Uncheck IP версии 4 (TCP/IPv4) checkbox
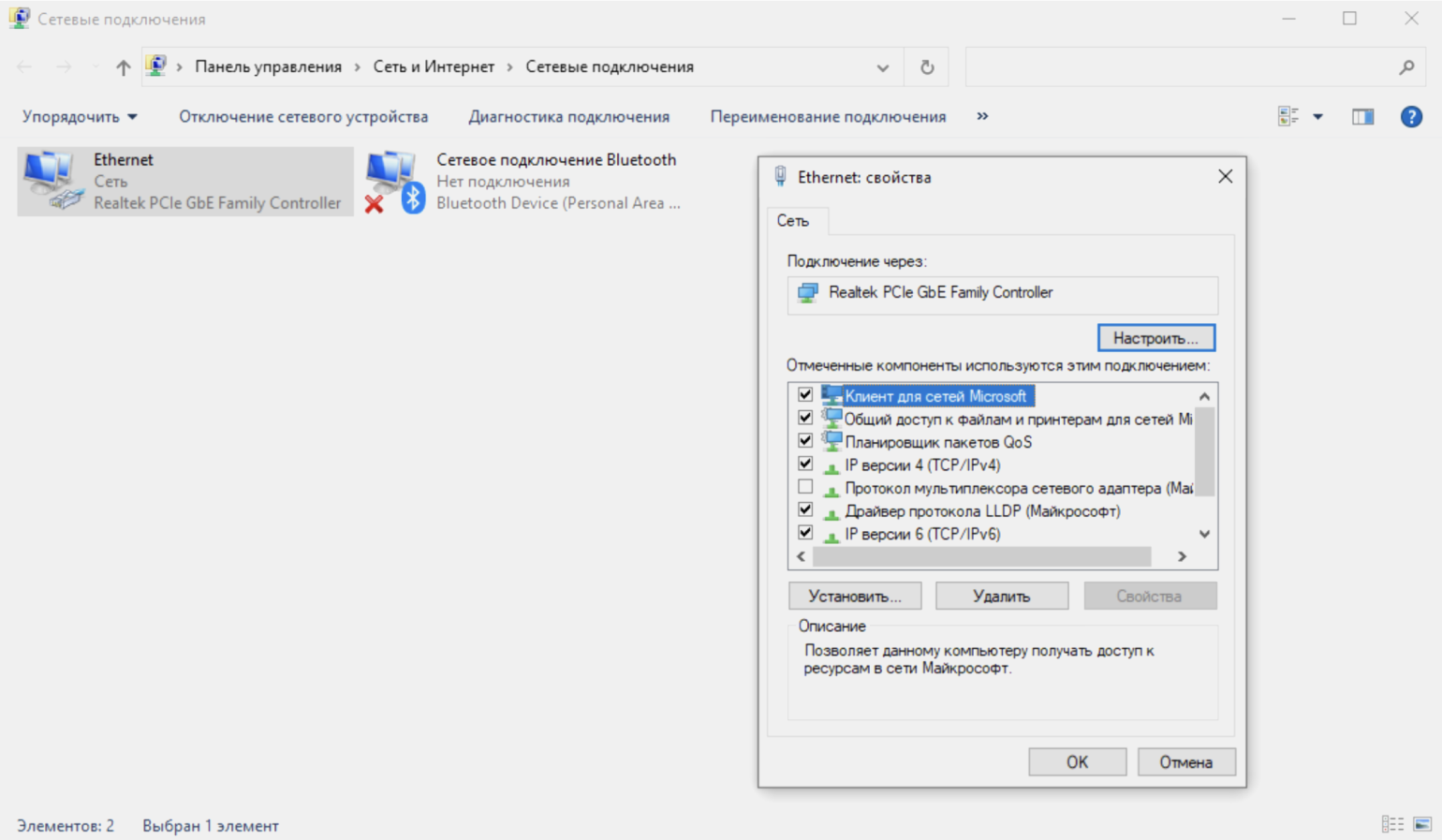 (x=805, y=464)
